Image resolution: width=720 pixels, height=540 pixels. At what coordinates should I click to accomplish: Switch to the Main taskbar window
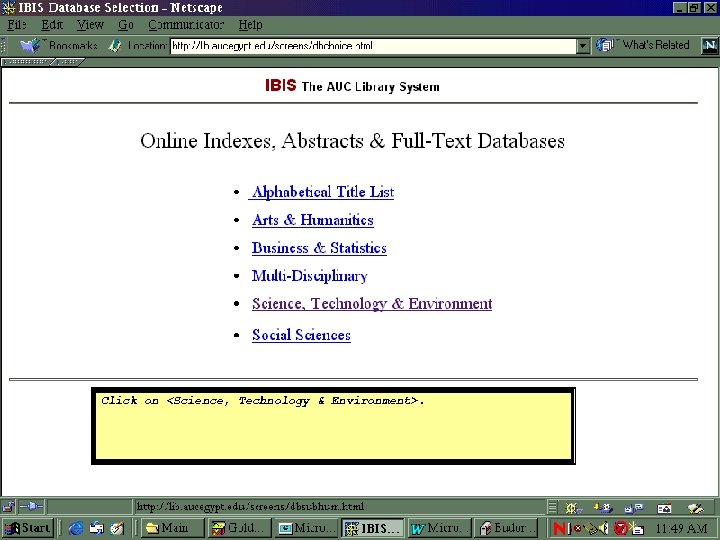pos(172,529)
